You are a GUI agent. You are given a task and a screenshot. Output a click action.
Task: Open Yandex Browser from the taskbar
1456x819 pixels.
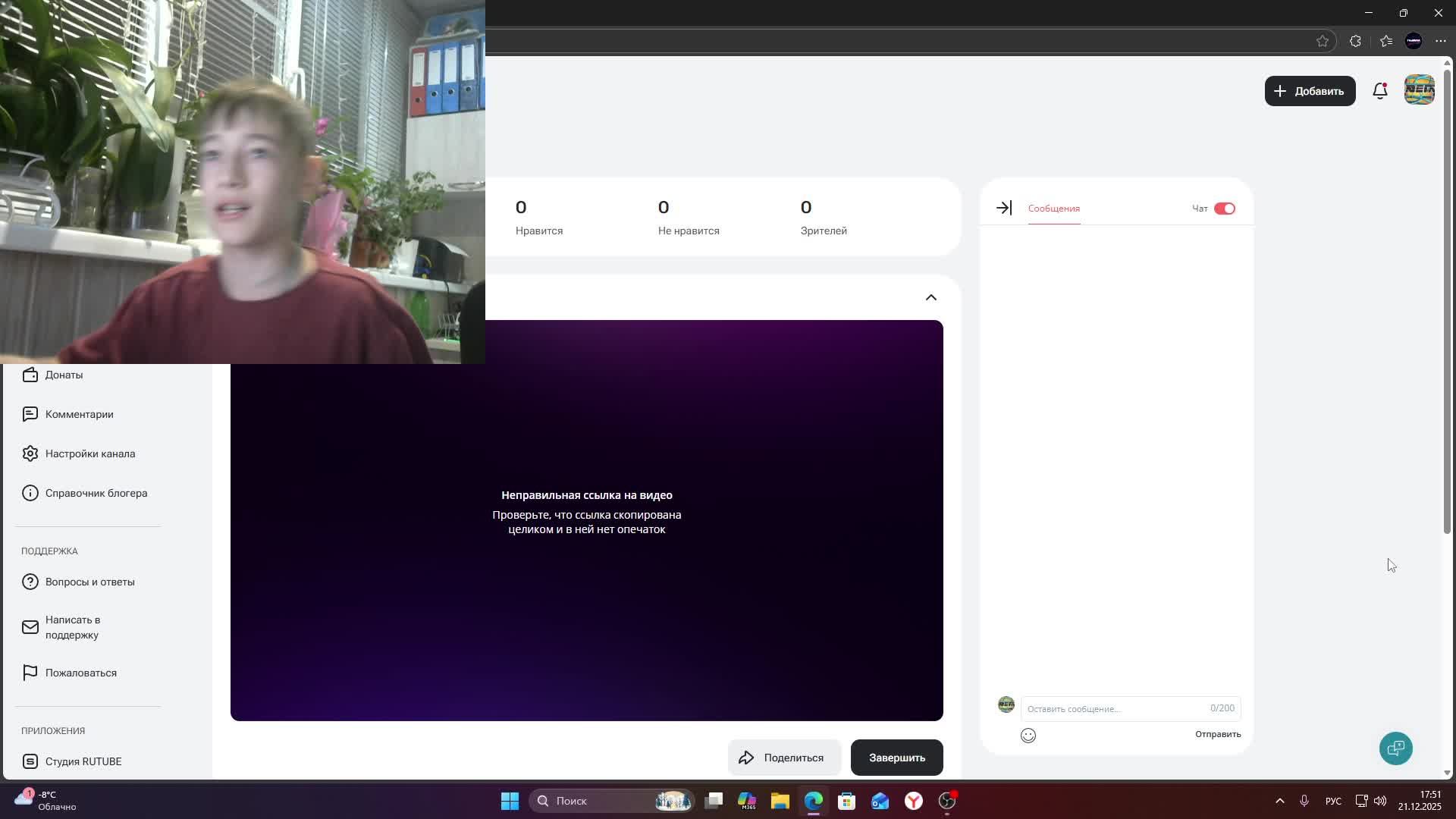(913, 801)
